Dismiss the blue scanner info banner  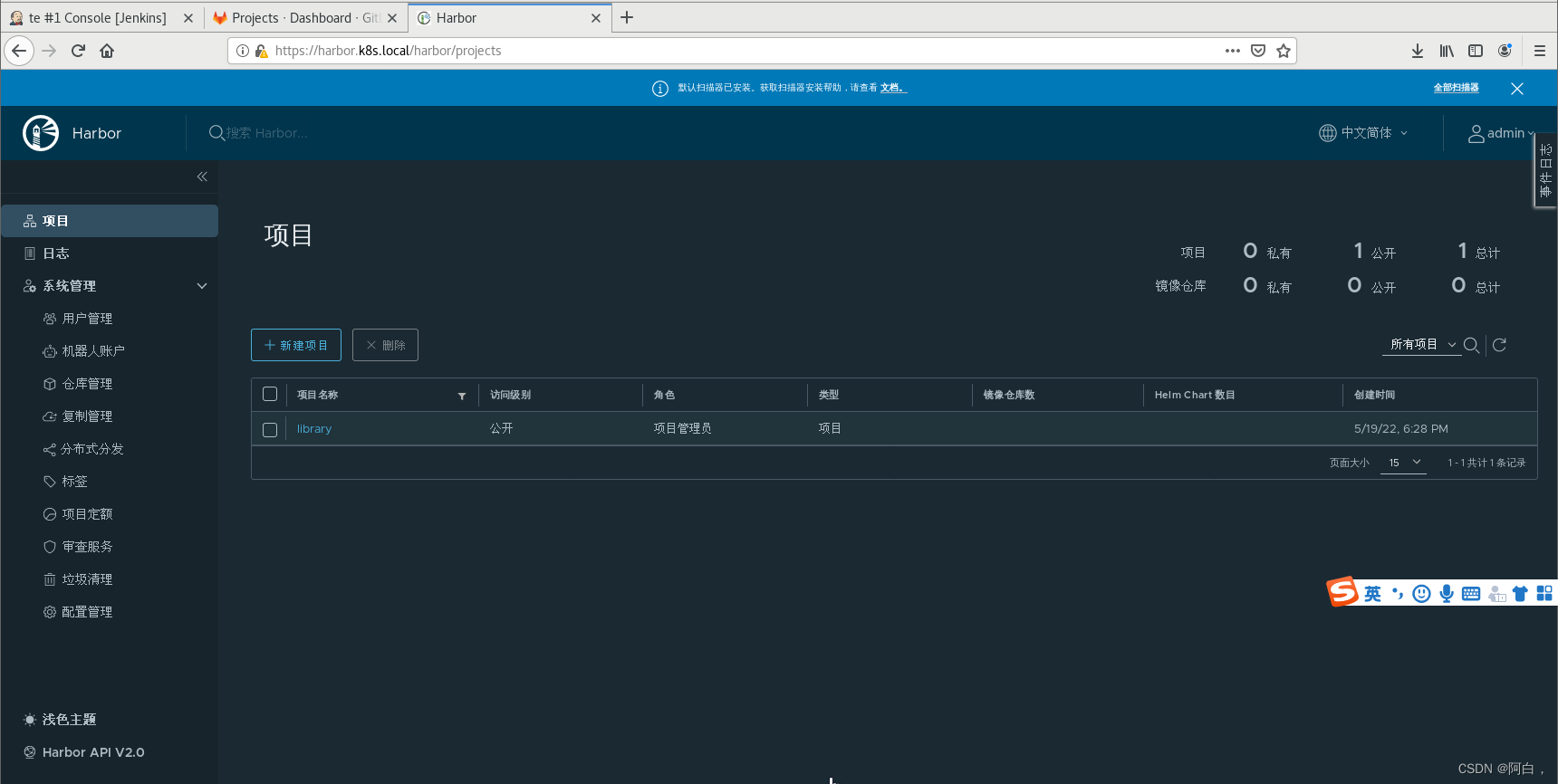pyautogui.click(x=1517, y=88)
